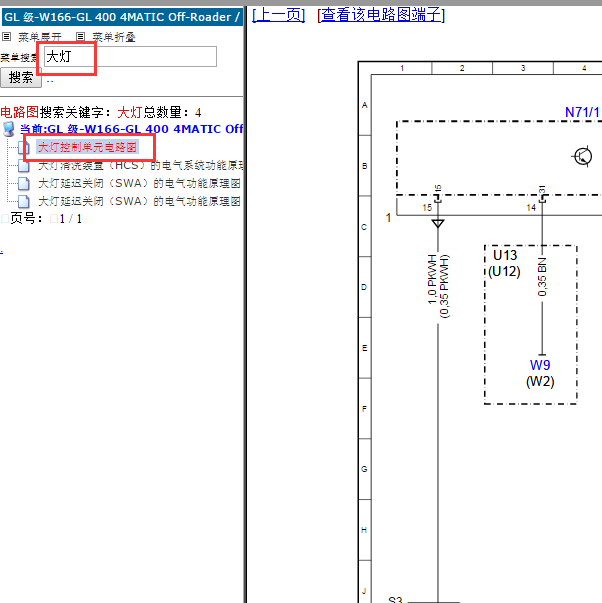
Task: Click the 菜单展开 expand-menu icon
Action: tap(6, 37)
